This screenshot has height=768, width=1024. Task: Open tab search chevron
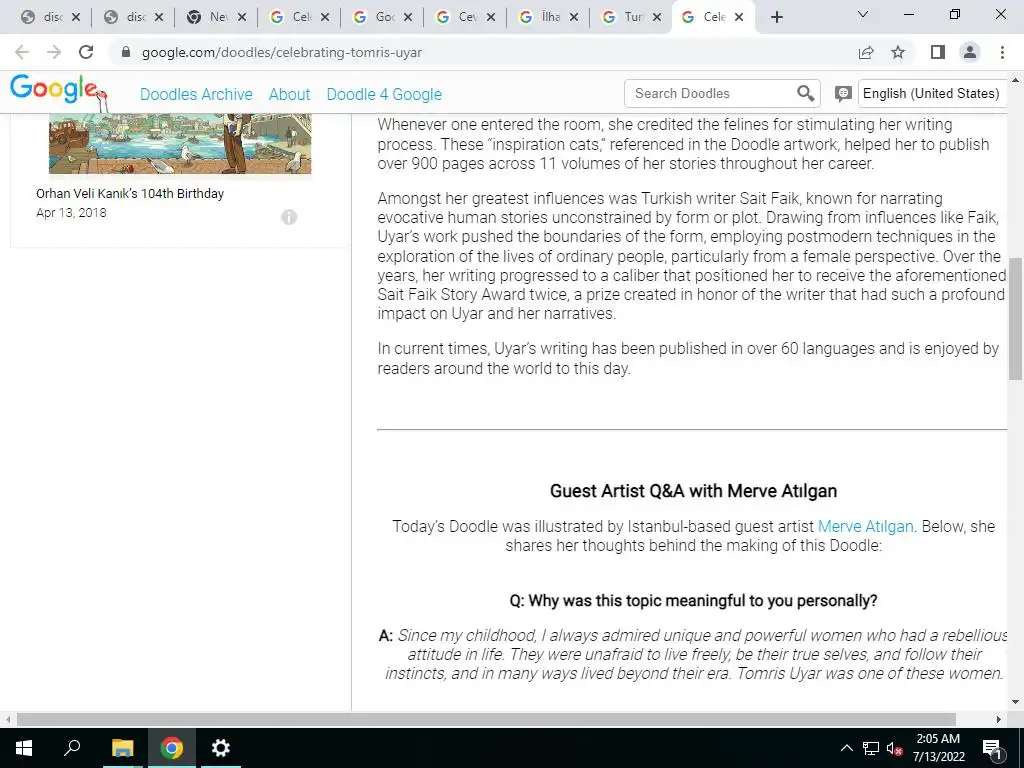click(863, 14)
